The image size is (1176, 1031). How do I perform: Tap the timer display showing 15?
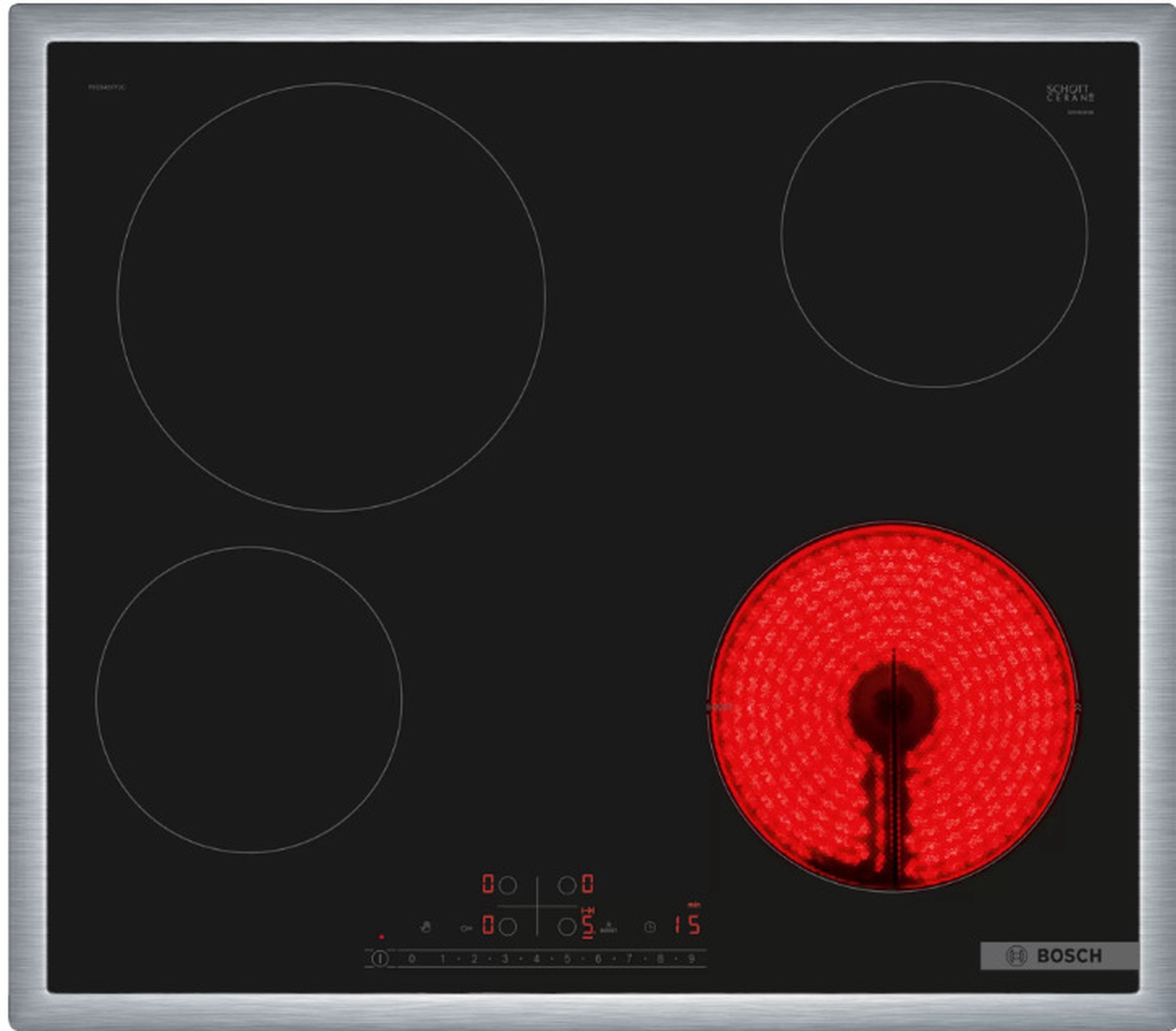coord(687,925)
